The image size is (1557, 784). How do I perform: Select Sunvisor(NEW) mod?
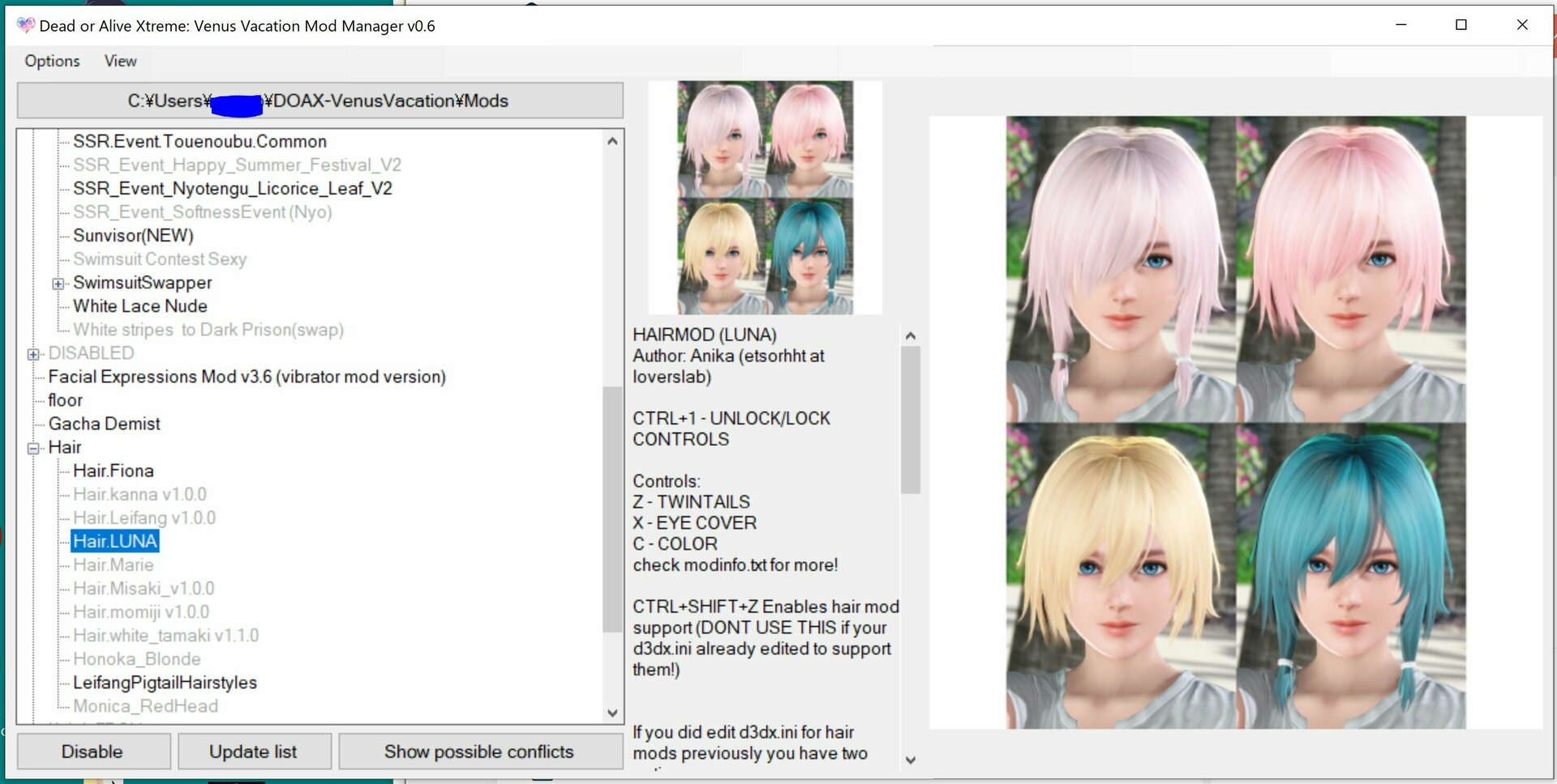133,235
